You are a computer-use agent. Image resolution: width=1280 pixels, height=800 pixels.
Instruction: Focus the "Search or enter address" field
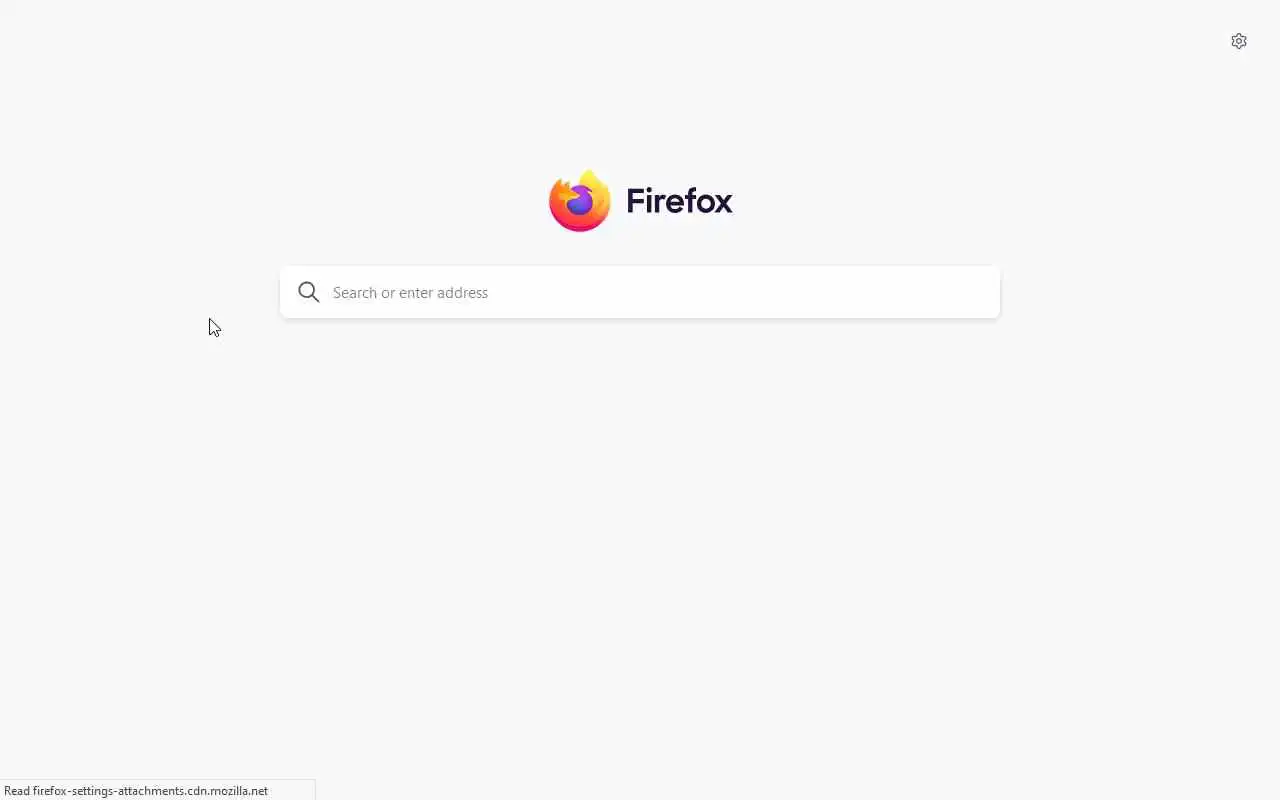pyautogui.click(x=640, y=292)
